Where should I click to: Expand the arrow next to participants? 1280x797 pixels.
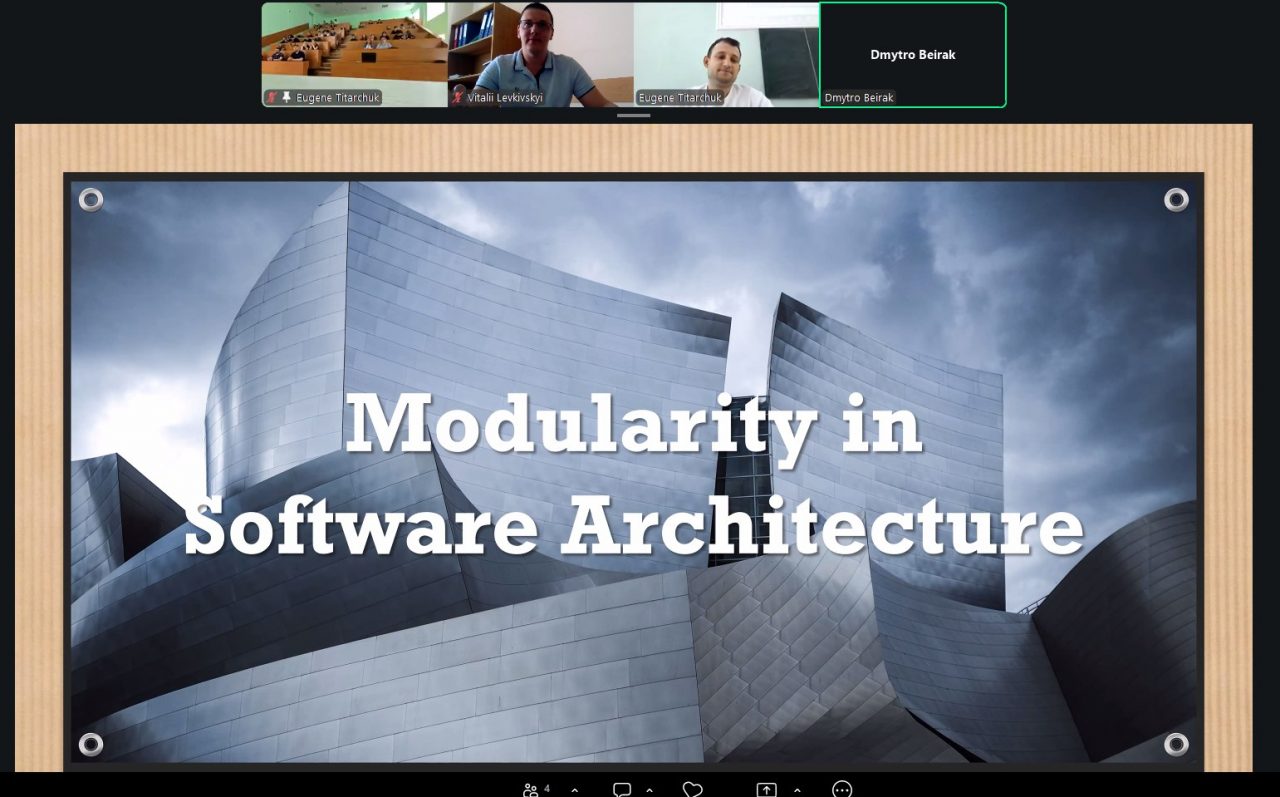click(574, 790)
